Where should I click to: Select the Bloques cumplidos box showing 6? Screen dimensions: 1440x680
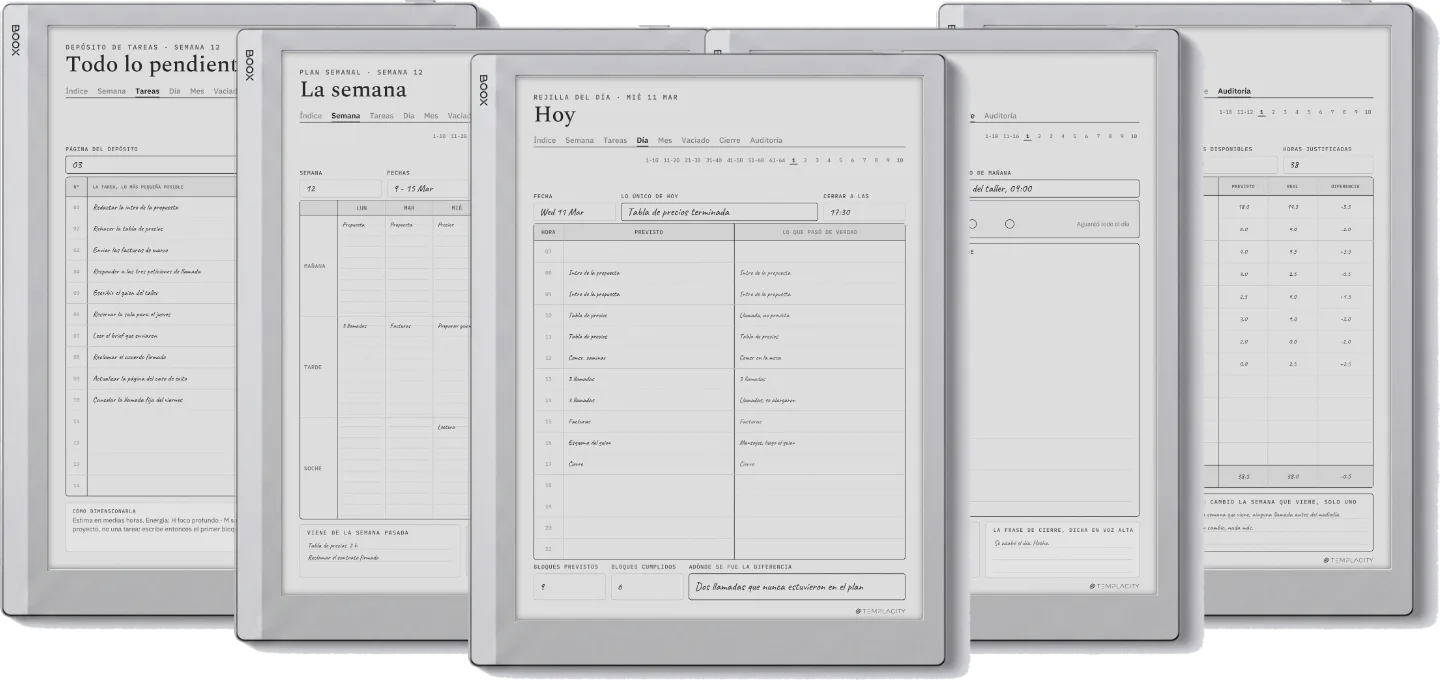point(646,586)
